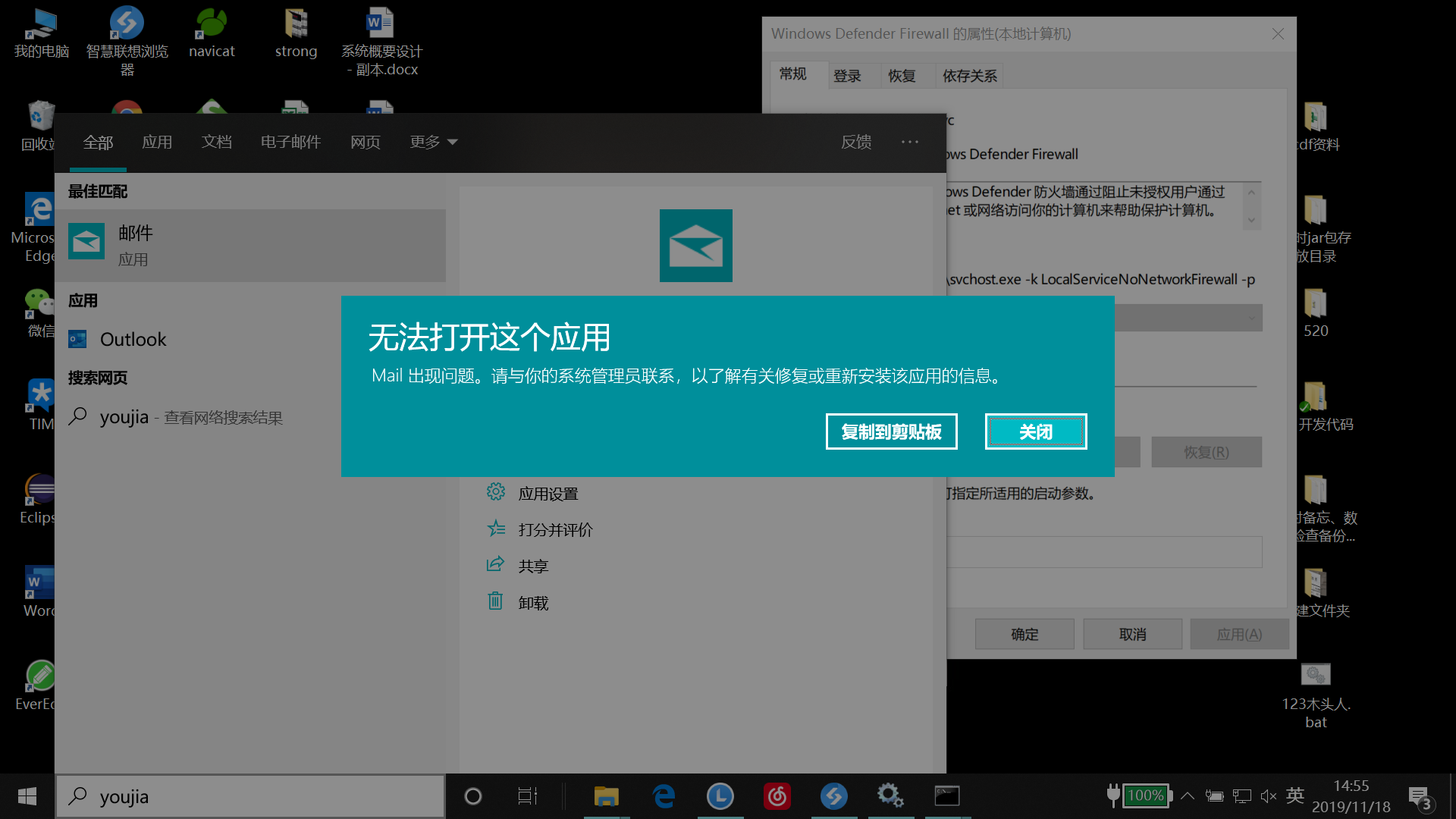
Task: Click 应用(A) in Firewall properties window
Action: [x=1239, y=634]
